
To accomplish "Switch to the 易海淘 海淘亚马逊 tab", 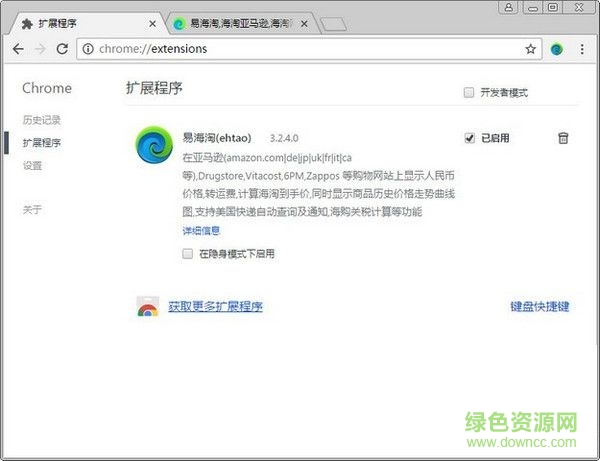I will 241,24.
